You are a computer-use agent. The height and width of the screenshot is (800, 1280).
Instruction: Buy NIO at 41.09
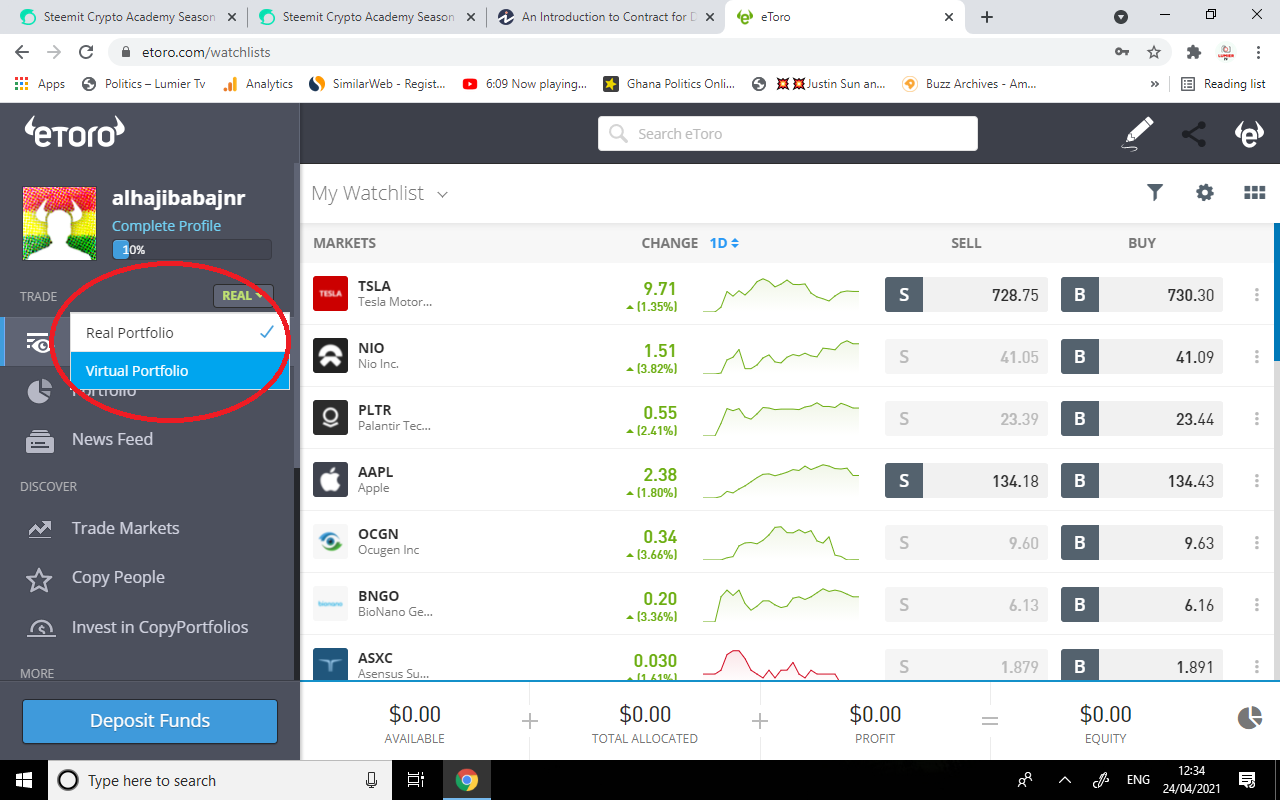pos(1142,357)
